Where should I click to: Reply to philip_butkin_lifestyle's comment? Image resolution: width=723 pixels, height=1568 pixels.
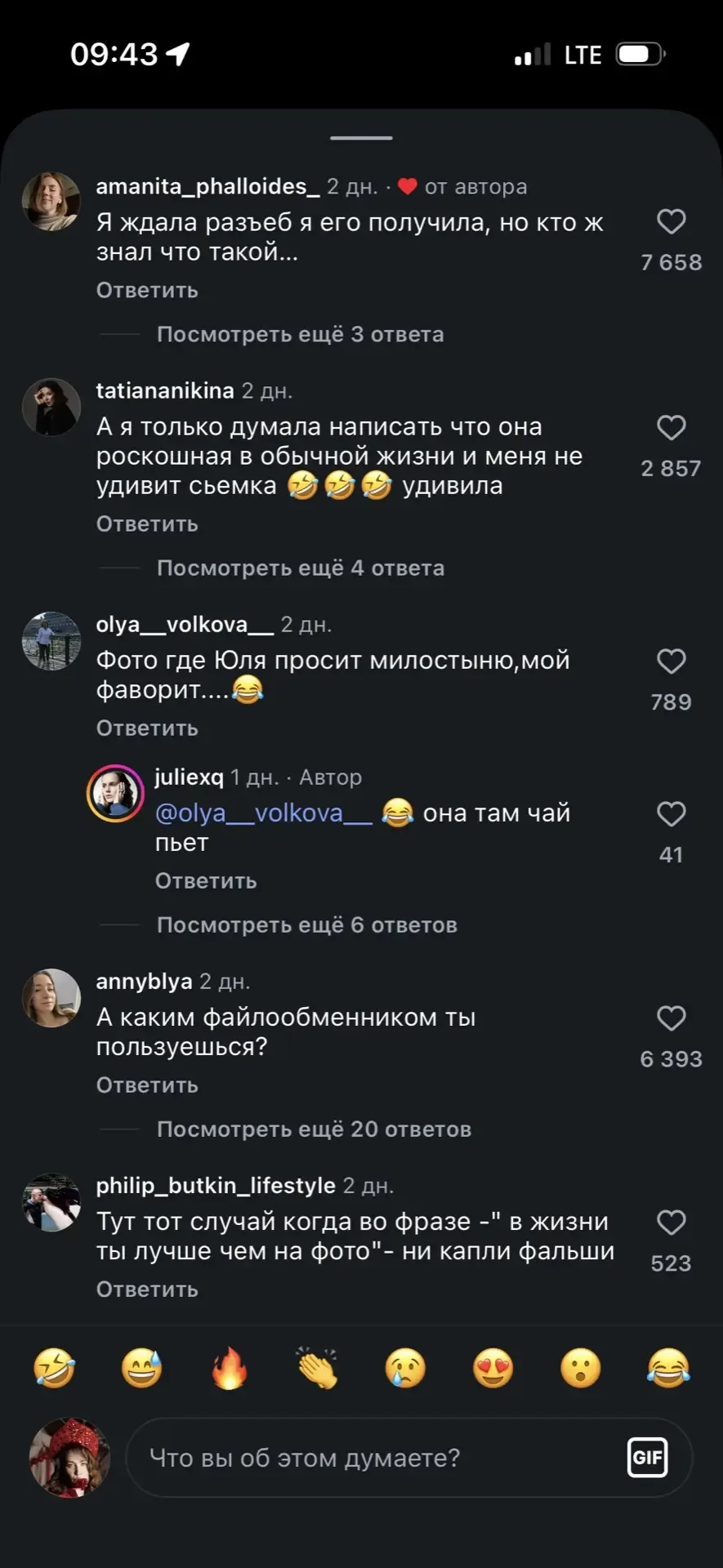point(147,1290)
